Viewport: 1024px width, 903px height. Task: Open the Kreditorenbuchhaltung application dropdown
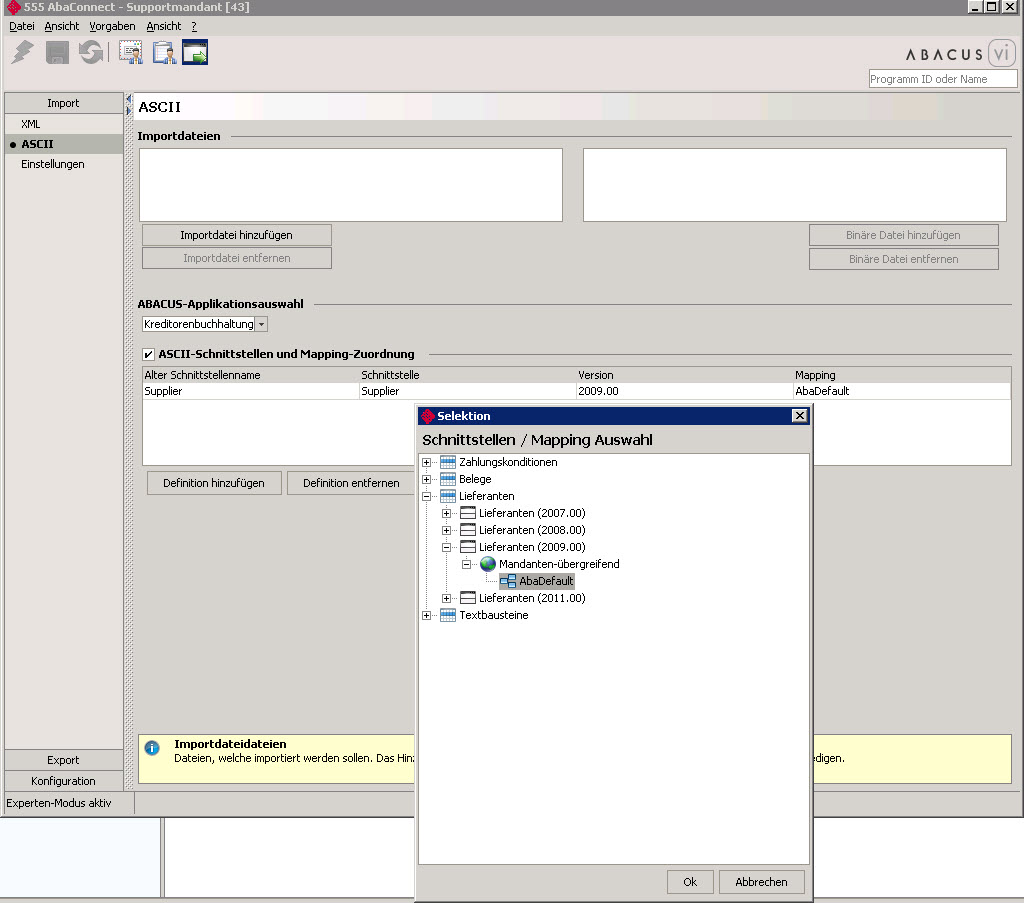click(261, 324)
